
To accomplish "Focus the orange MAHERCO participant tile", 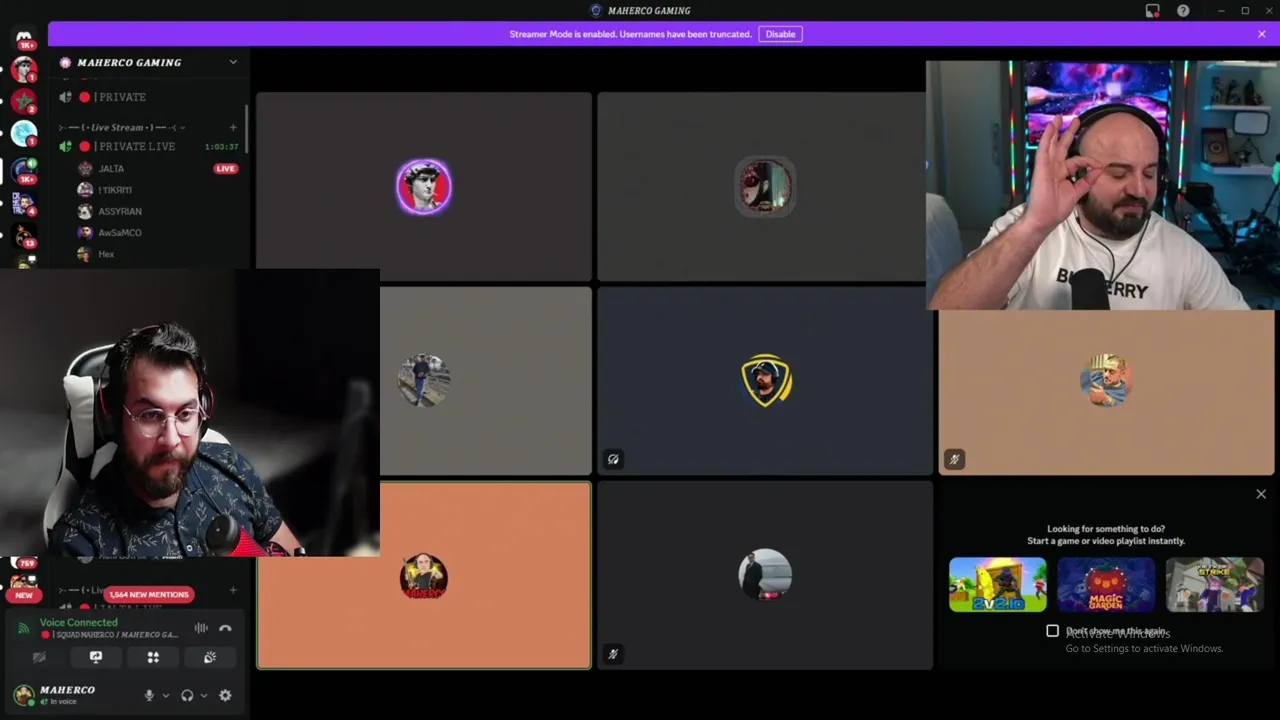I will point(424,575).
